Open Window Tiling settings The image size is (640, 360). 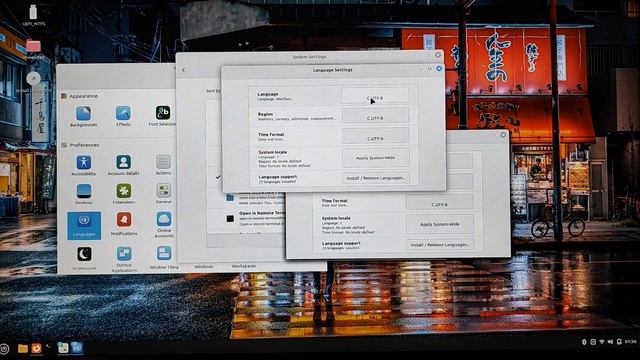[164, 258]
